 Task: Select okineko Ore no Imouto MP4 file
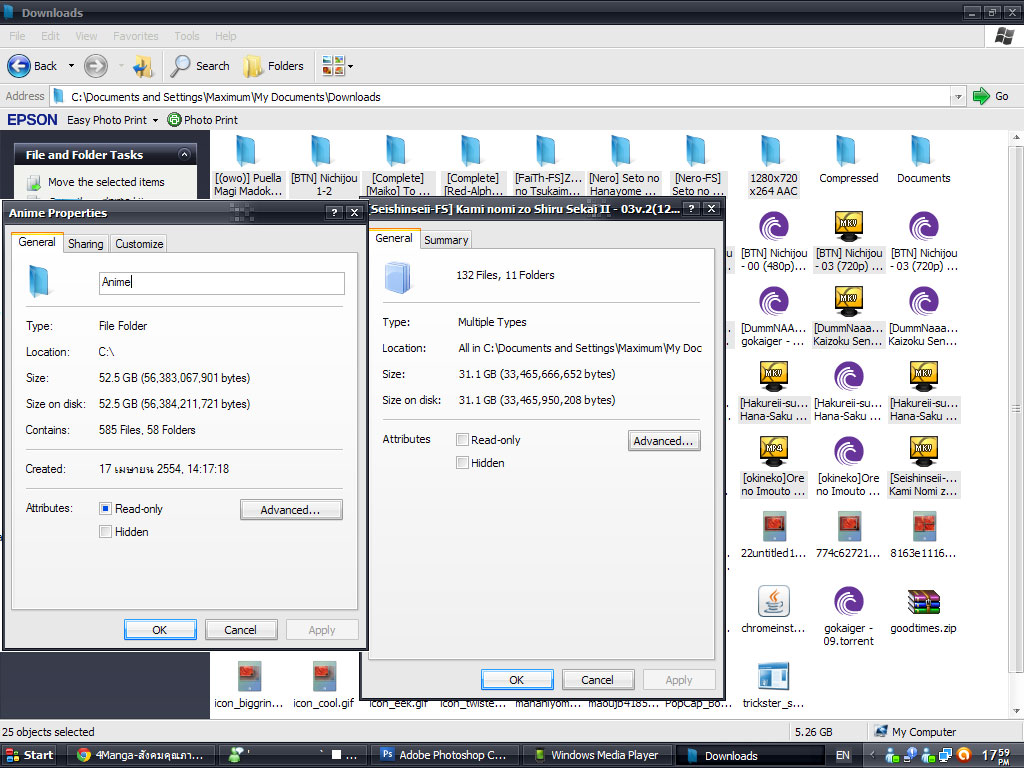pyautogui.click(x=774, y=466)
